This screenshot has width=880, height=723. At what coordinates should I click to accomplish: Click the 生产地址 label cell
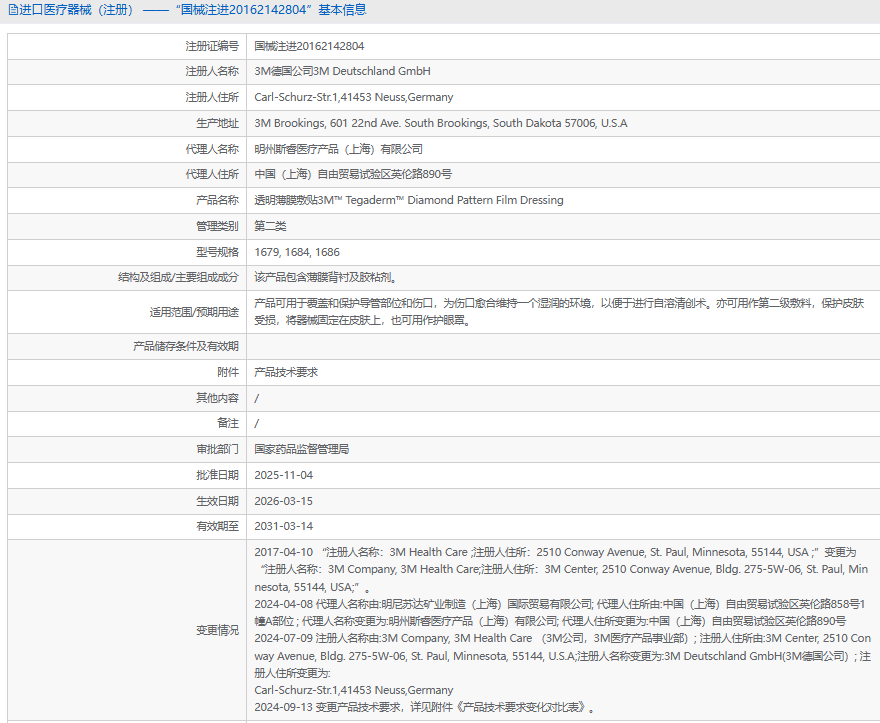coord(127,123)
